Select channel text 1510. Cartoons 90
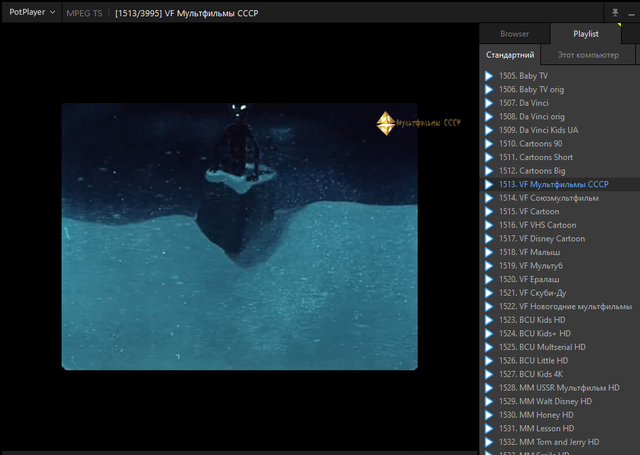This screenshot has width=640, height=455. click(531, 144)
